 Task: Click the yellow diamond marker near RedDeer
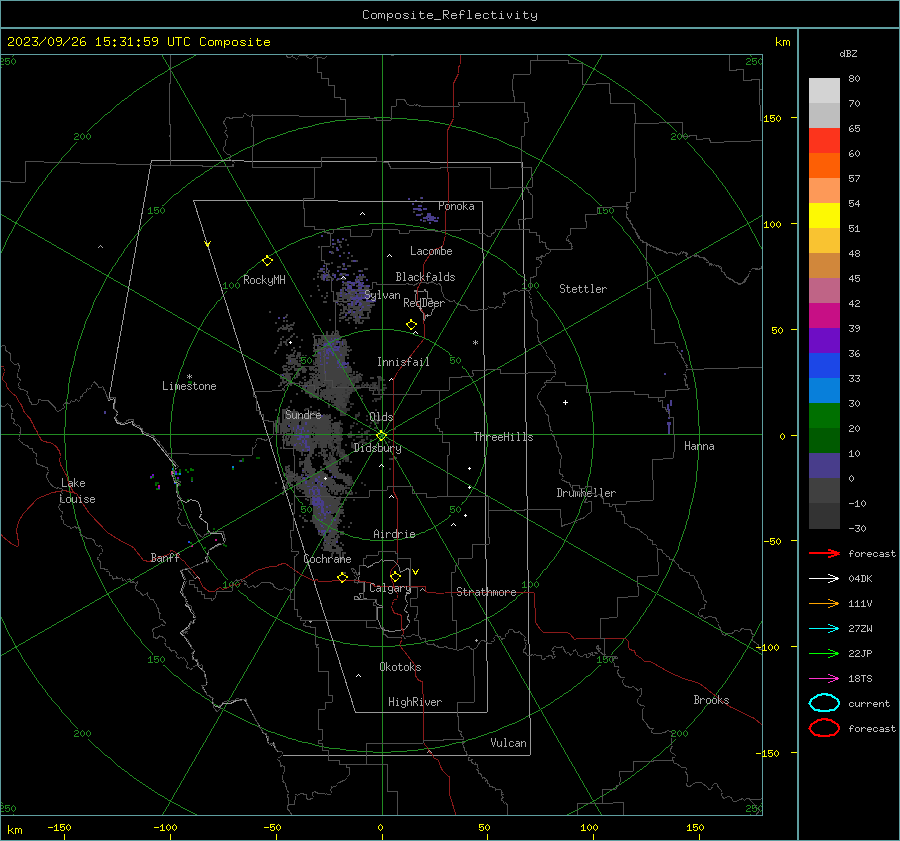pyautogui.click(x=411, y=325)
